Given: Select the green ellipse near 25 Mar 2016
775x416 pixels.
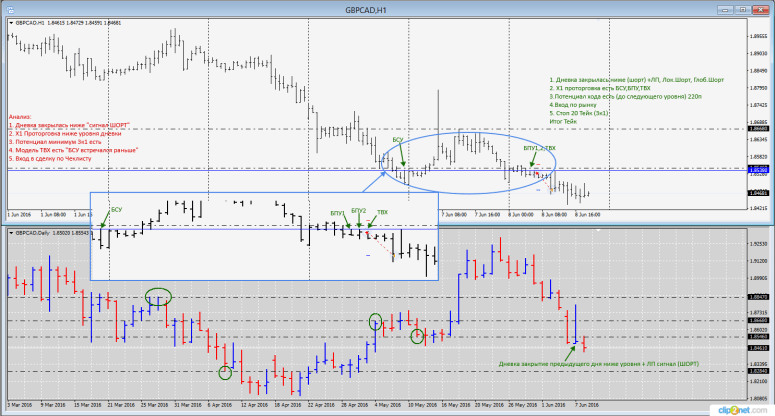Looking at the screenshot, I should point(158,296).
